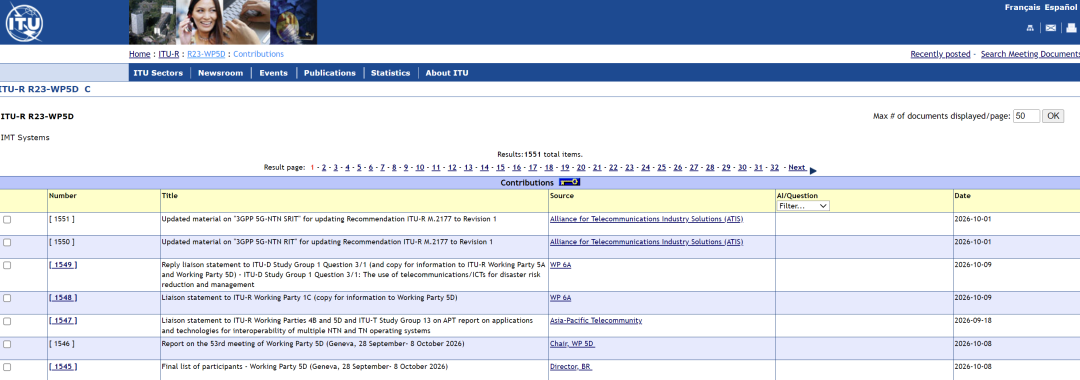Click the Next page link

[797, 167]
